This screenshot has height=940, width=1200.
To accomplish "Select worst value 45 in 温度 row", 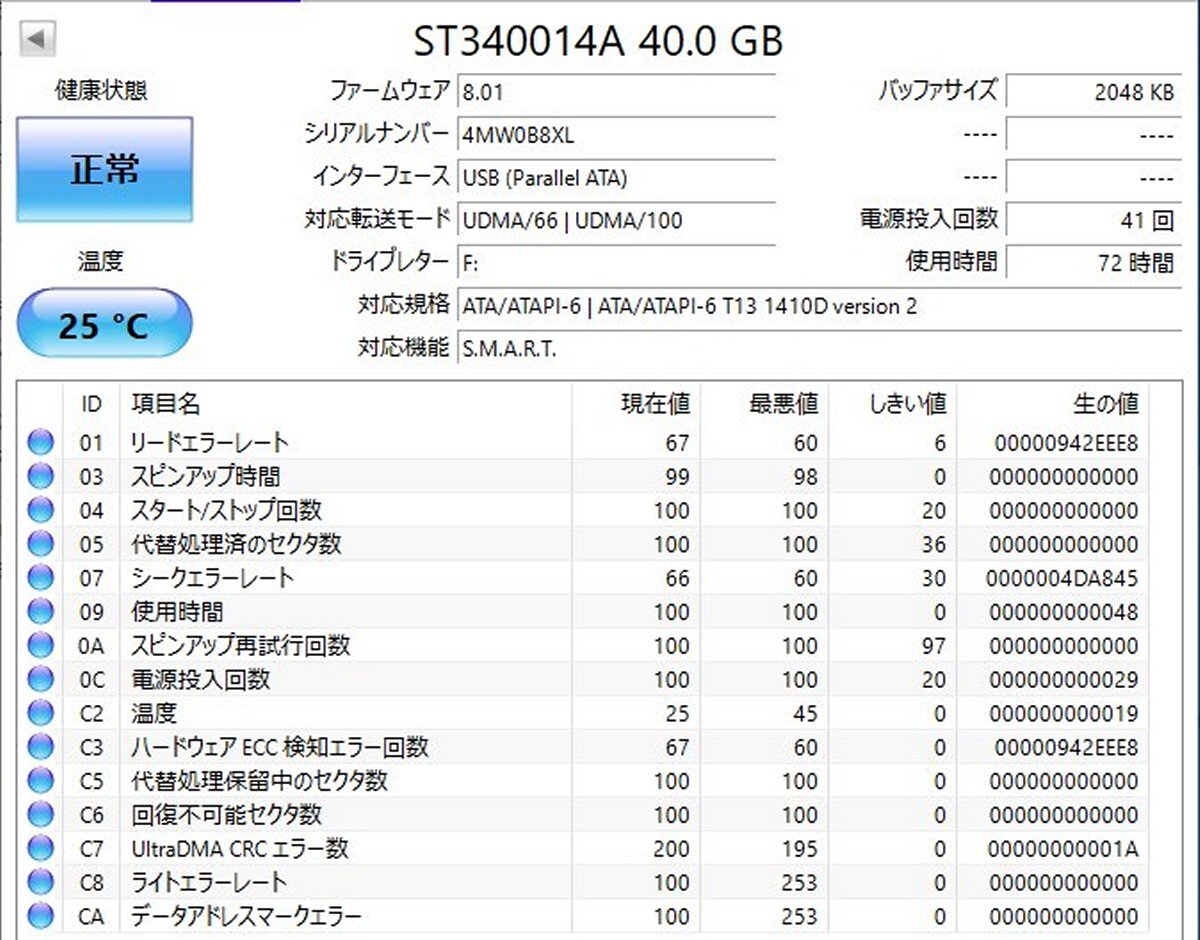I will coord(805,713).
